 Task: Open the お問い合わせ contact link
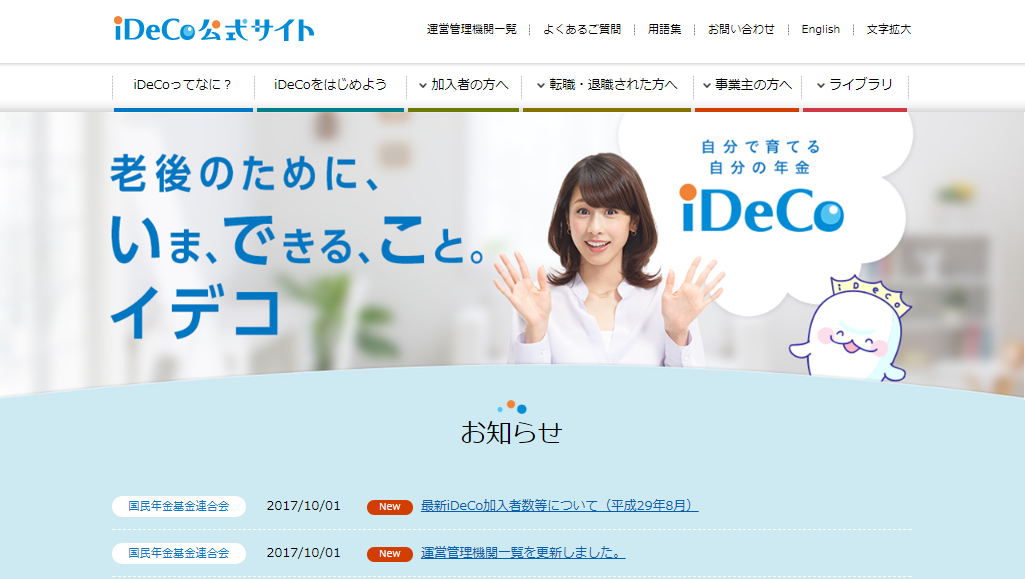(741, 29)
